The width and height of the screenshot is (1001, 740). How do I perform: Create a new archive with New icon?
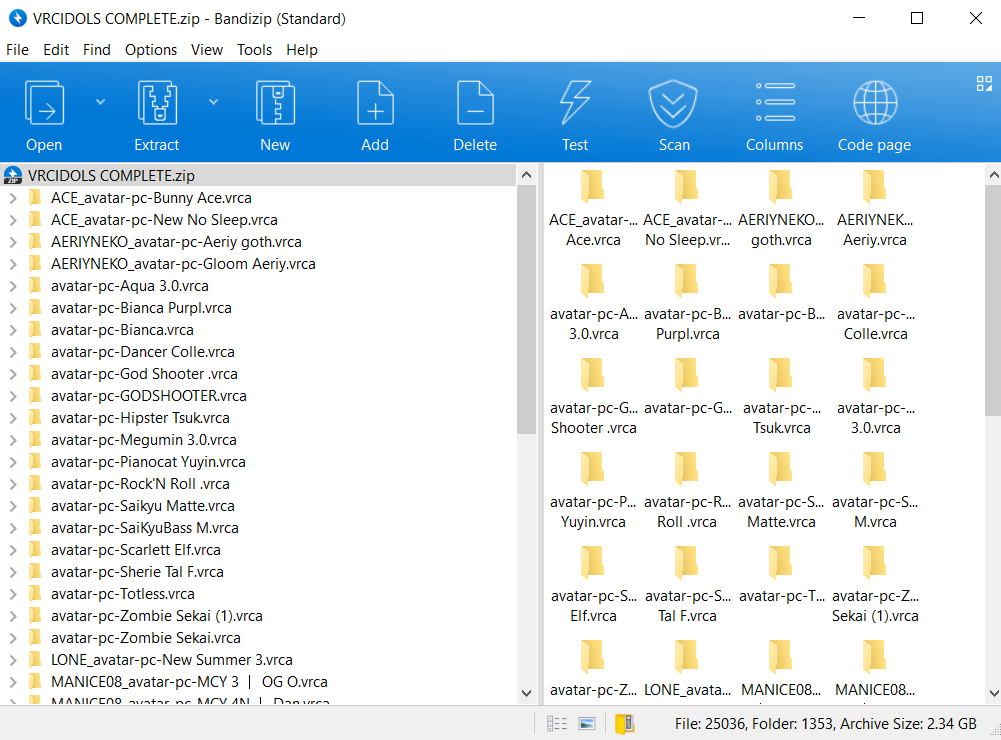(x=275, y=103)
